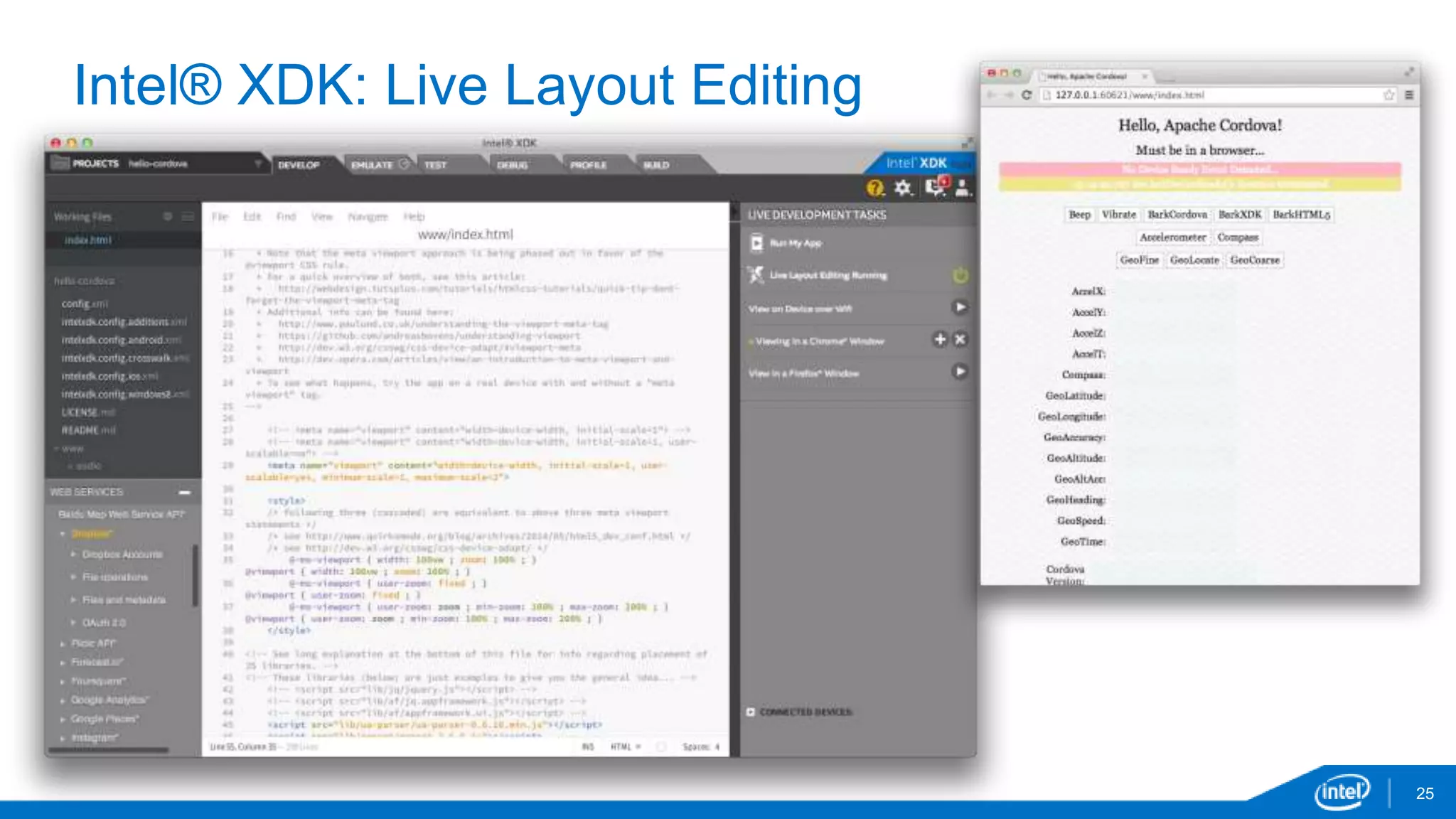Open the yellow Help question-mark icon

coord(875,188)
